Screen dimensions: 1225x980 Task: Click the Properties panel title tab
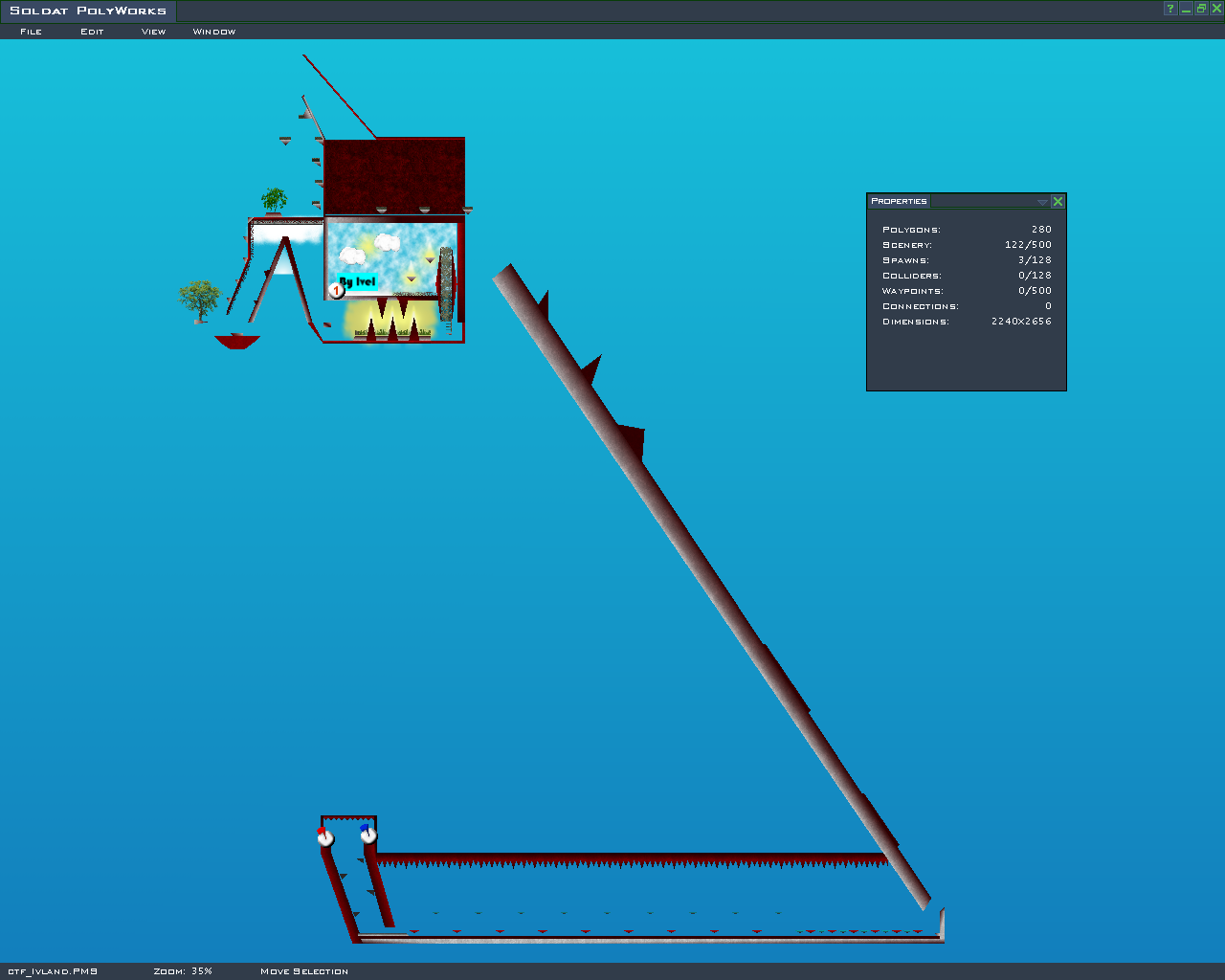click(899, 201)
